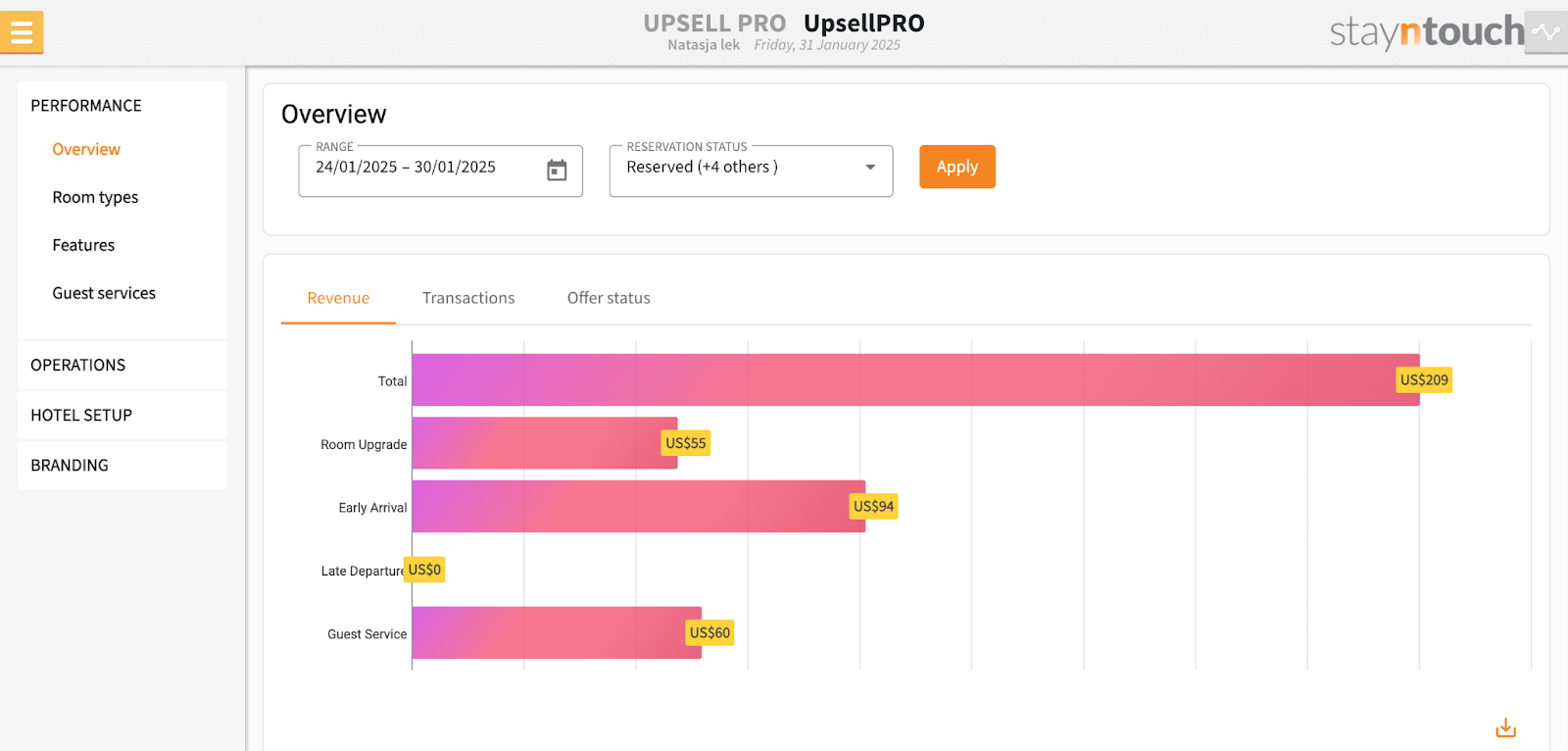Click the Room Upgrade revenue bar
This screenshot has height=751, width=1568.
[x=545, y=443]
